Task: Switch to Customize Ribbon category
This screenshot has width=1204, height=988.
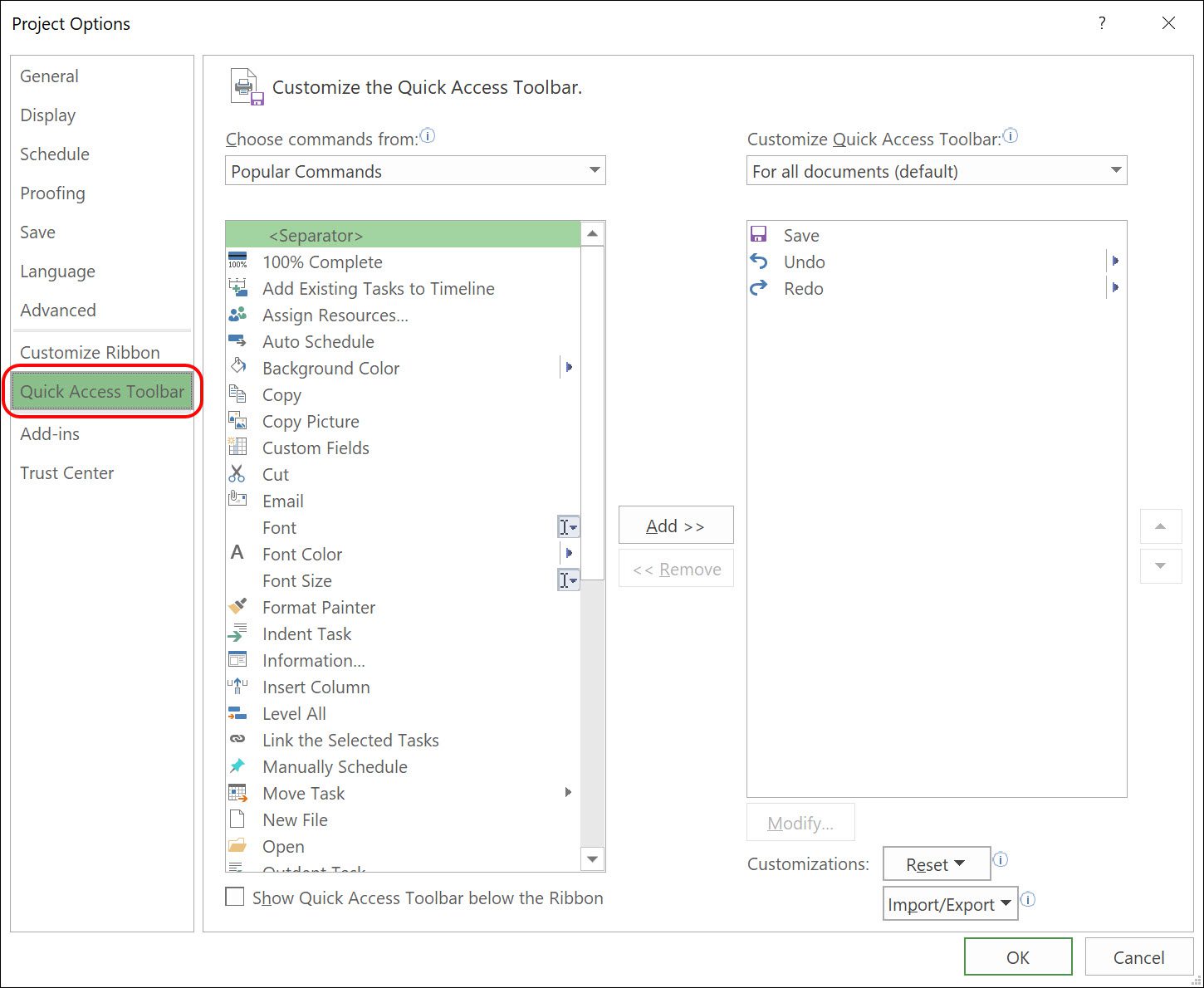Action: pyautogui.click(x=102, y=352)
